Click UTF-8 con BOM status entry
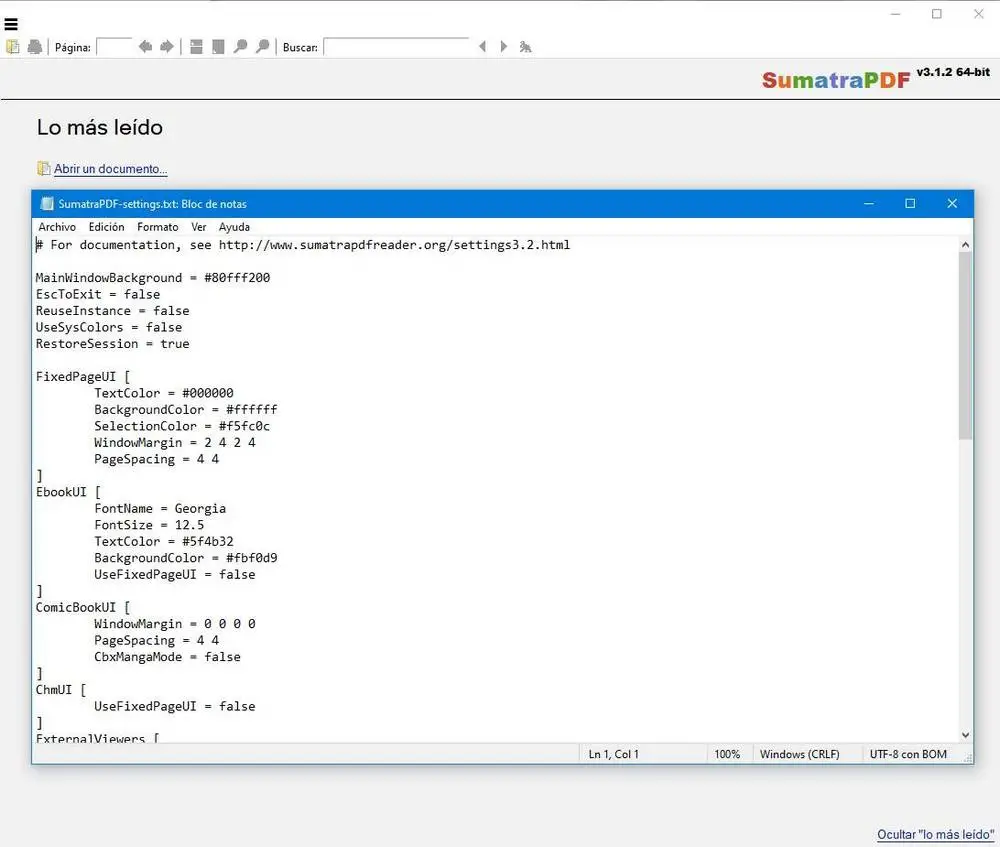Screen dimensions: 1000x847 pyautogui.click(x=908, y=755)
